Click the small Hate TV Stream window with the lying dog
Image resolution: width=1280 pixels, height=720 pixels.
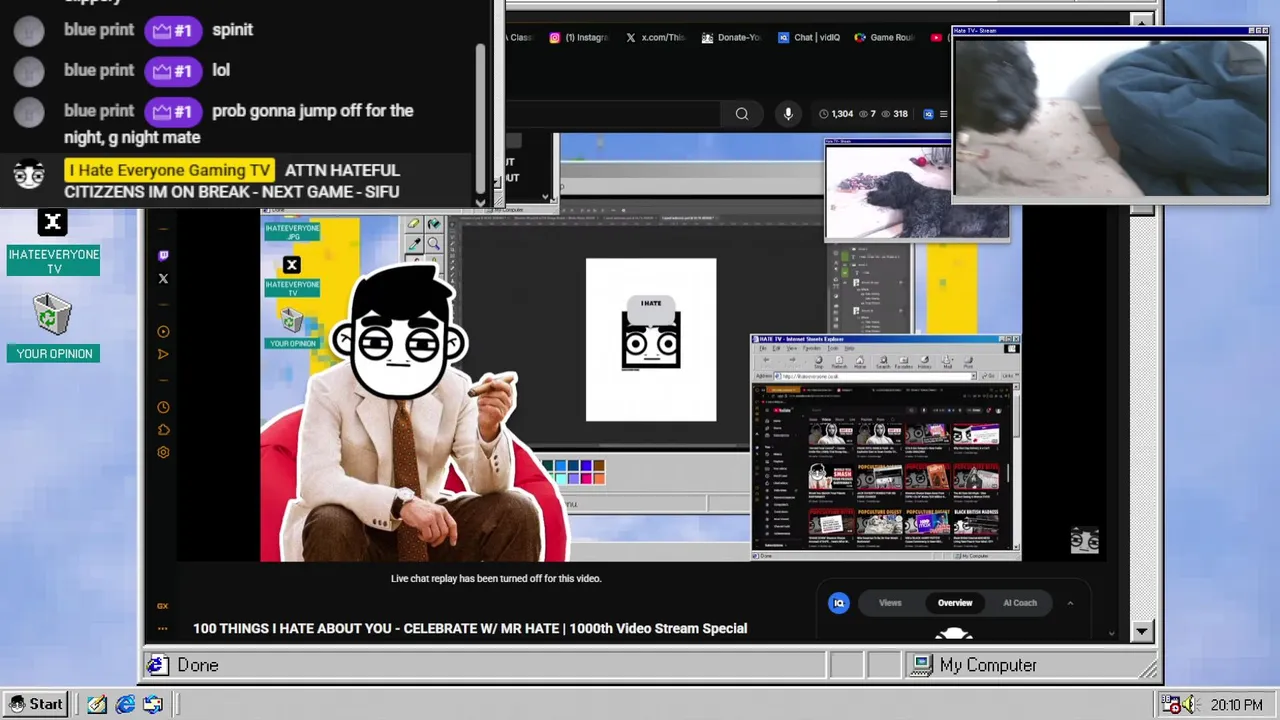tap(917, 190)
